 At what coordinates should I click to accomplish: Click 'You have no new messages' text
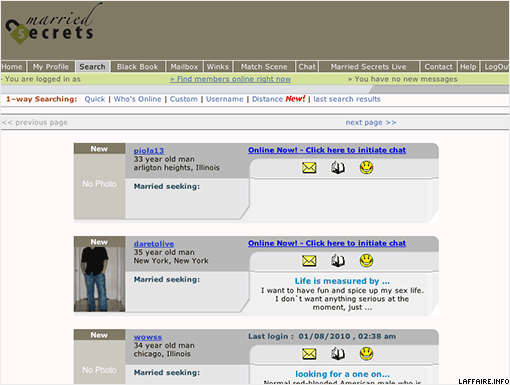point(403,79)
